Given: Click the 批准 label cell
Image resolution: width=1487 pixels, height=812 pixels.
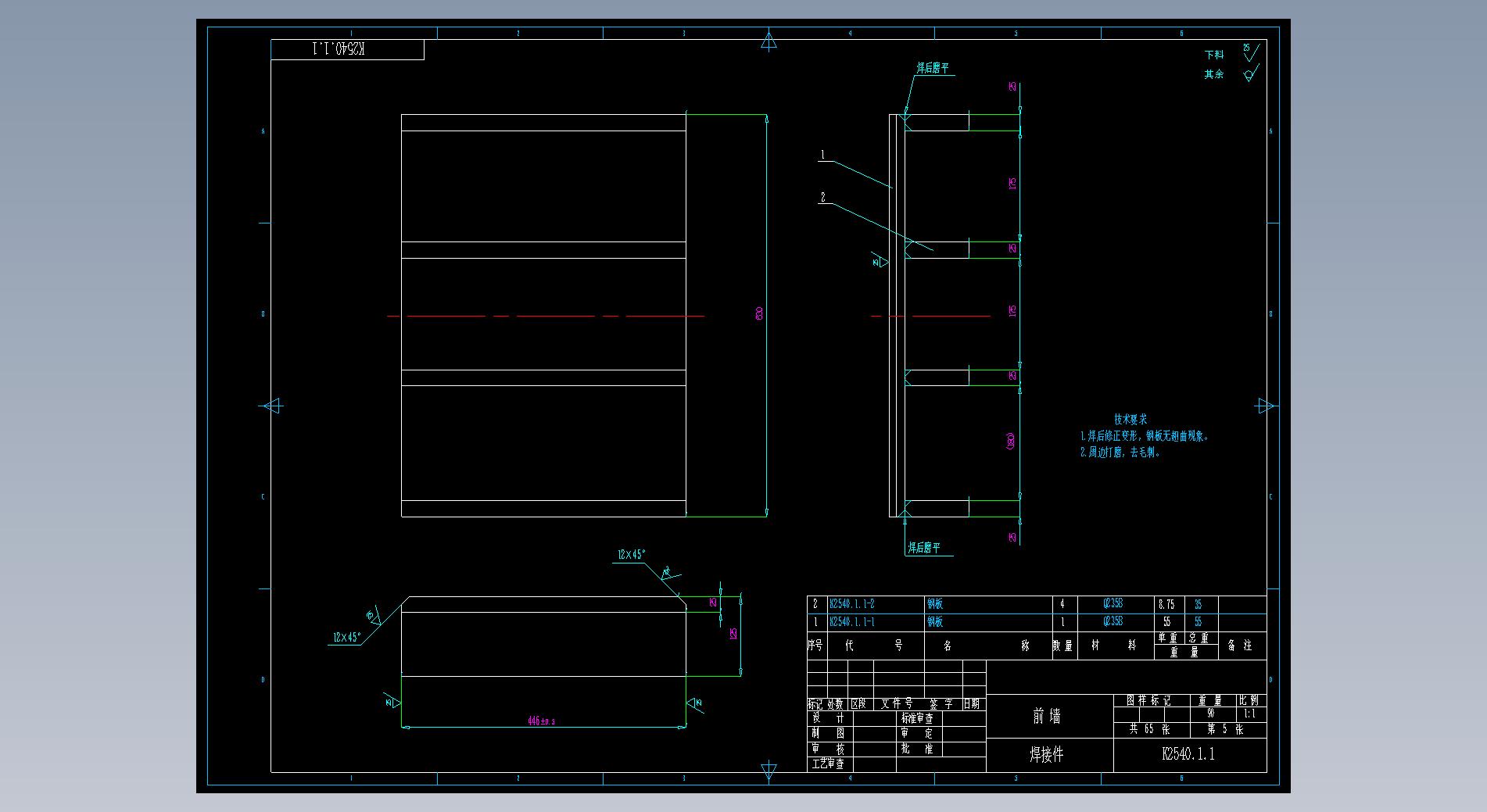Looking at the screenshot, I should [x=917, y=749].
